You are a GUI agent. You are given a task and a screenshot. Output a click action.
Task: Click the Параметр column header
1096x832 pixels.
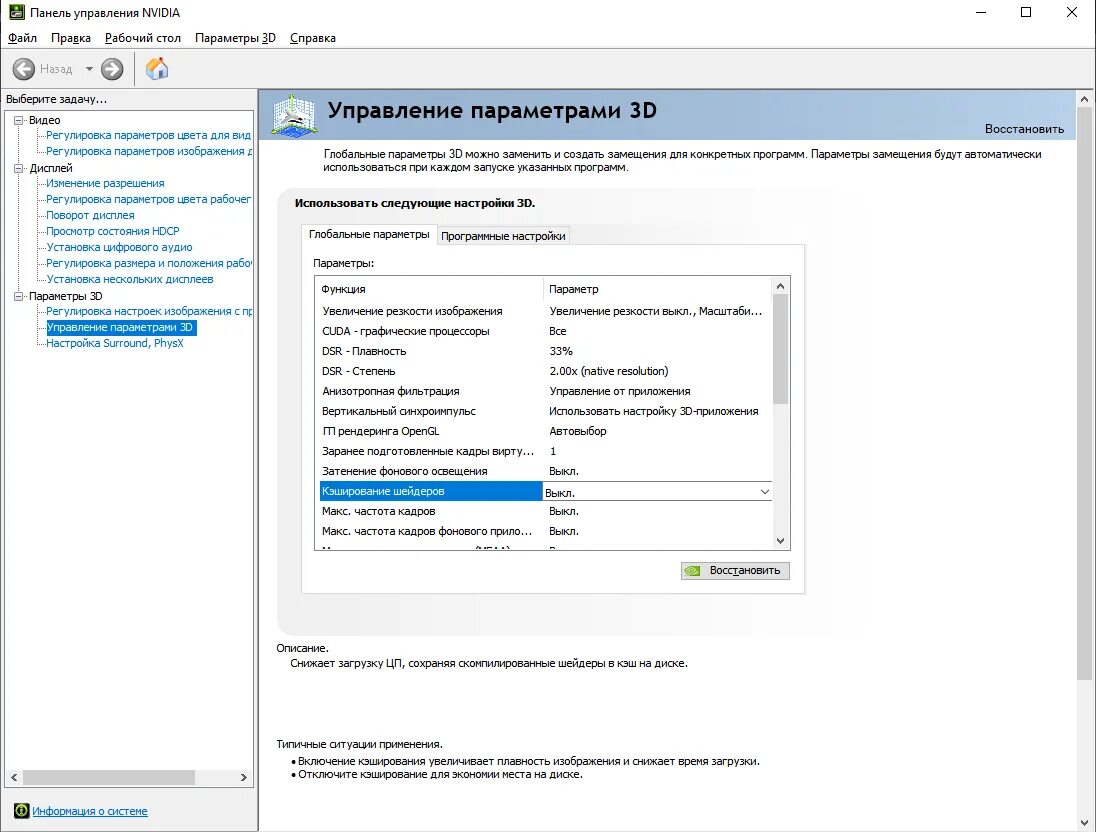(658, 289)
